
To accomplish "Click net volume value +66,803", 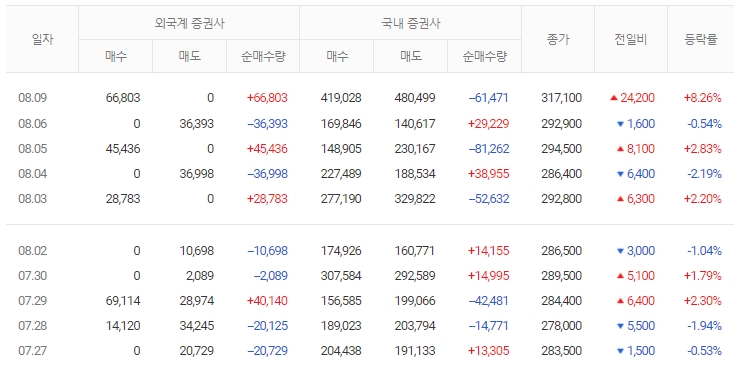I will (x=267, y=98).
